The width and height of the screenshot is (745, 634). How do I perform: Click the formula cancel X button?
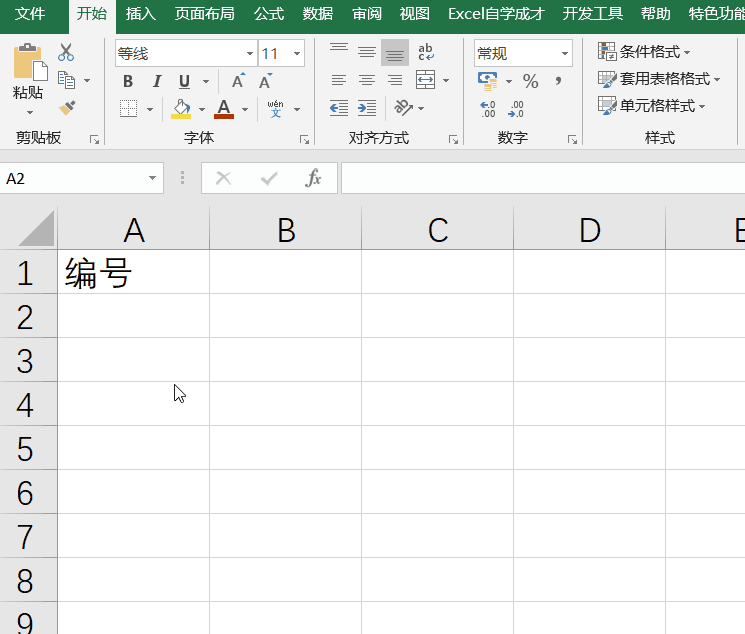[x=223, y=179]
